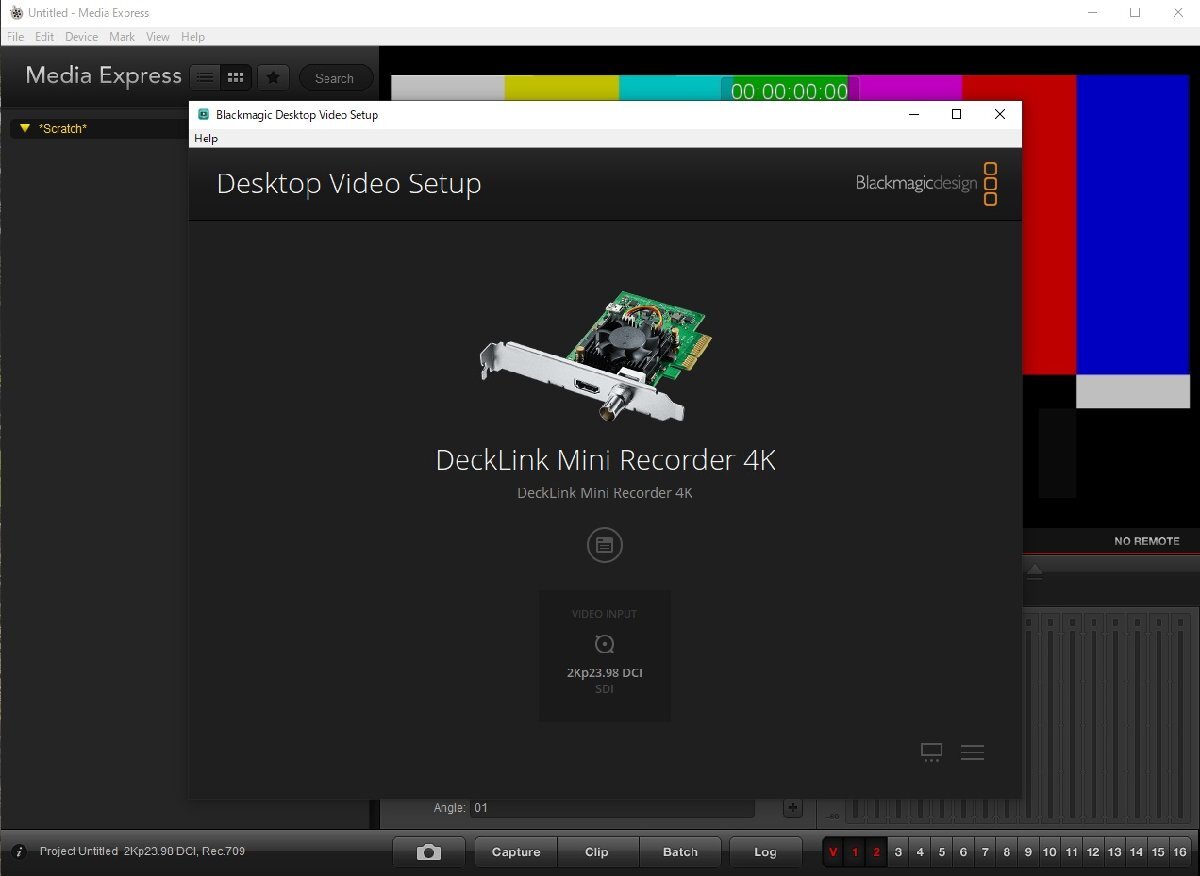1200x876 pixels.
Task: Open the View menu in Media Express
Action: 158,37
